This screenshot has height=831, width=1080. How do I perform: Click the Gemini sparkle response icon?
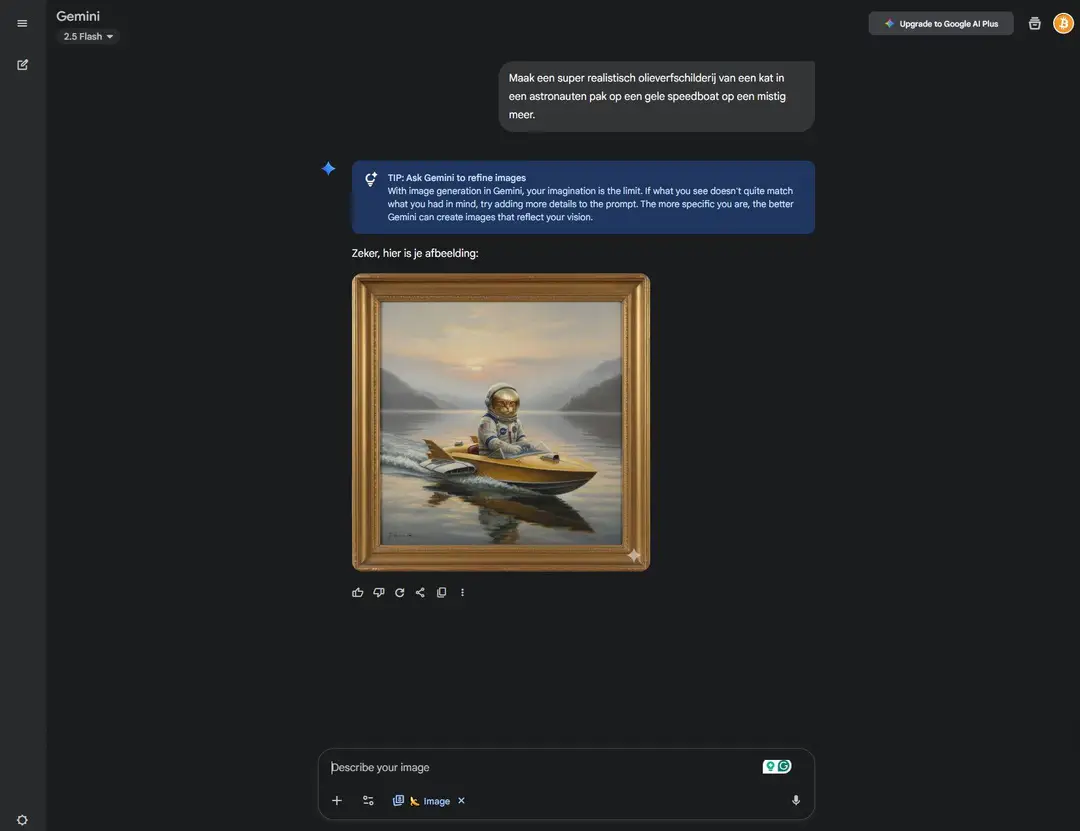(329, 168)
